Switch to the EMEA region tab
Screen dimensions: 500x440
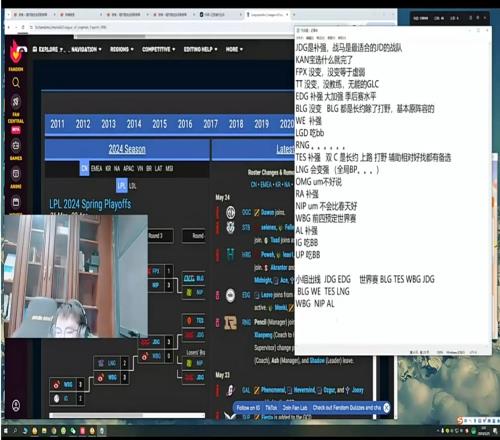point(97,168)
